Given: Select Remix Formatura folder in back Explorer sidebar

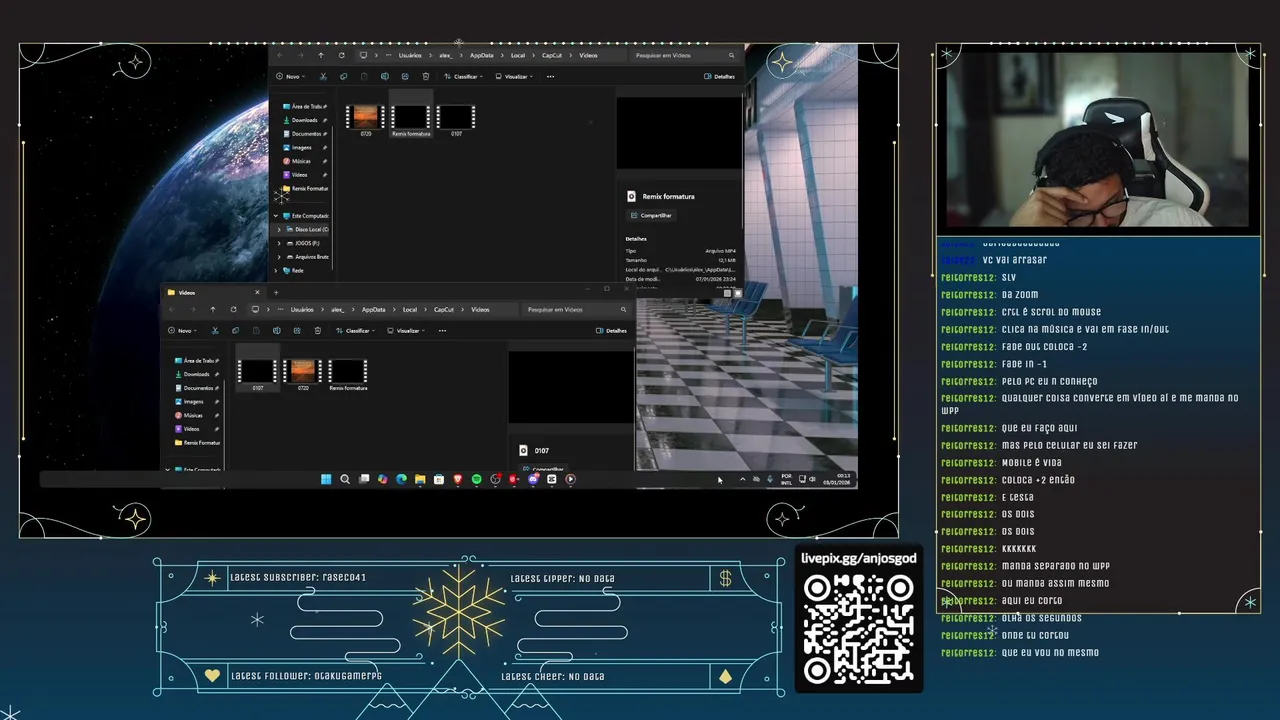Looking at the screenshot, I should (305, 188).
